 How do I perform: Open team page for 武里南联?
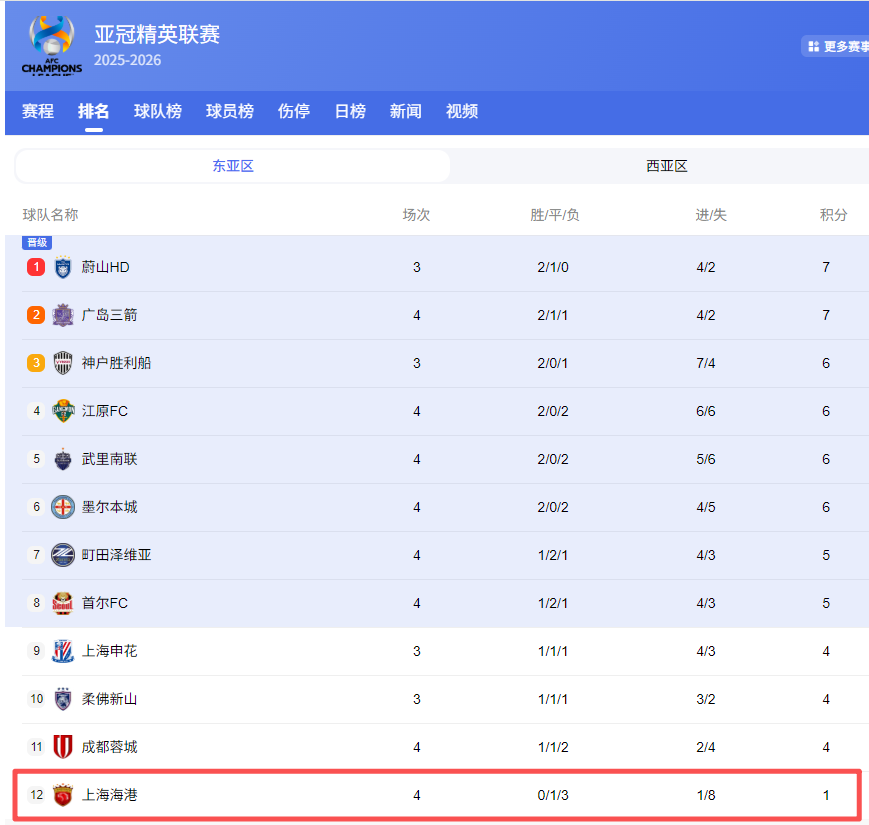click(109, 459)
